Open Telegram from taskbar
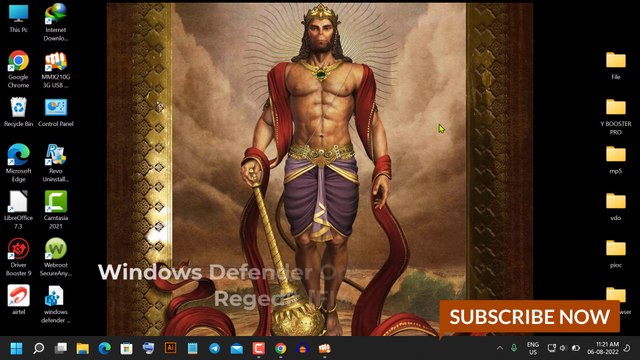The image size is (640, 360). click(x=215, y=348)
